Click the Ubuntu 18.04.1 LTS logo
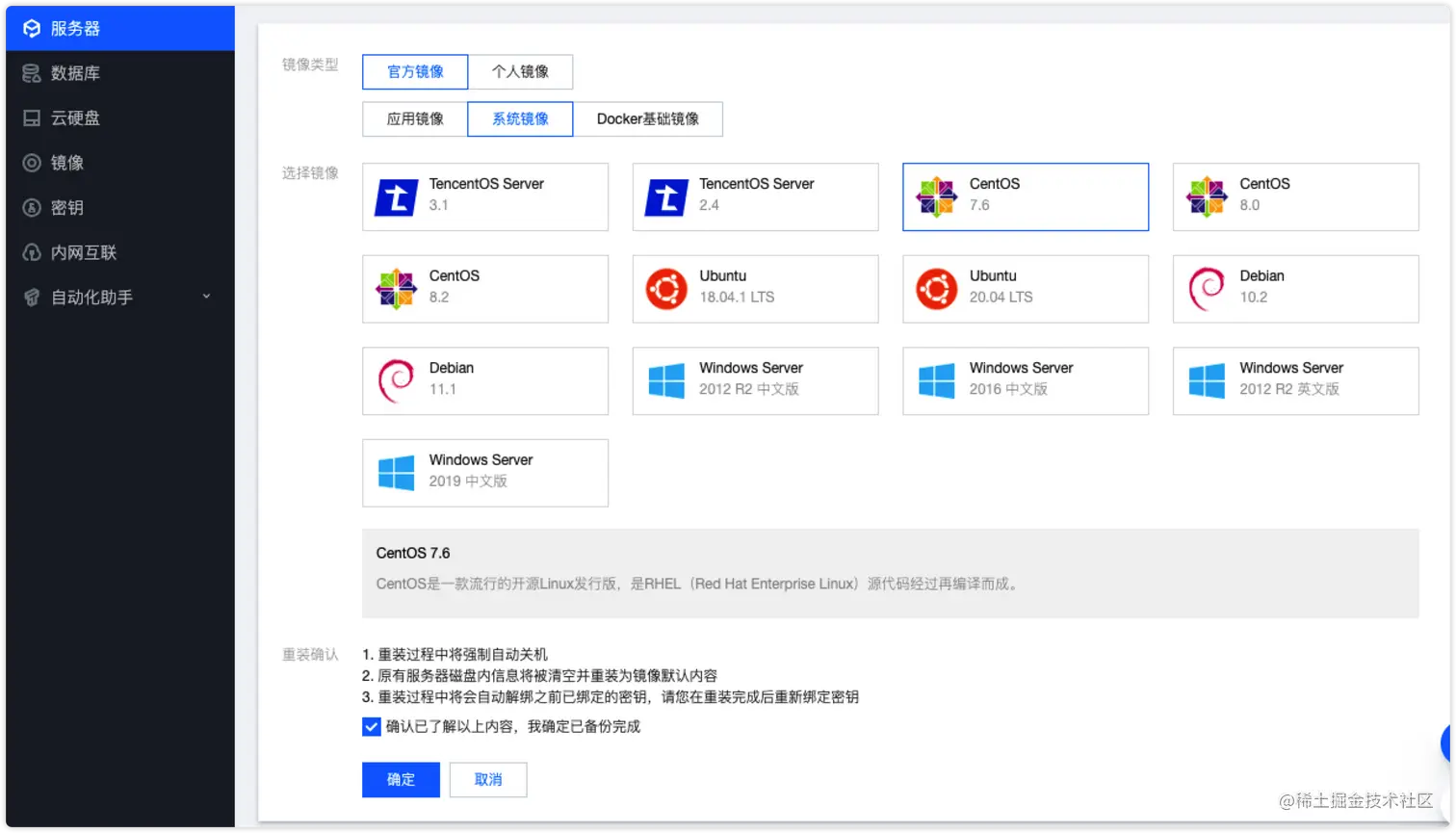The height and width of the screenshot is (833, 1456). point(666,289)
